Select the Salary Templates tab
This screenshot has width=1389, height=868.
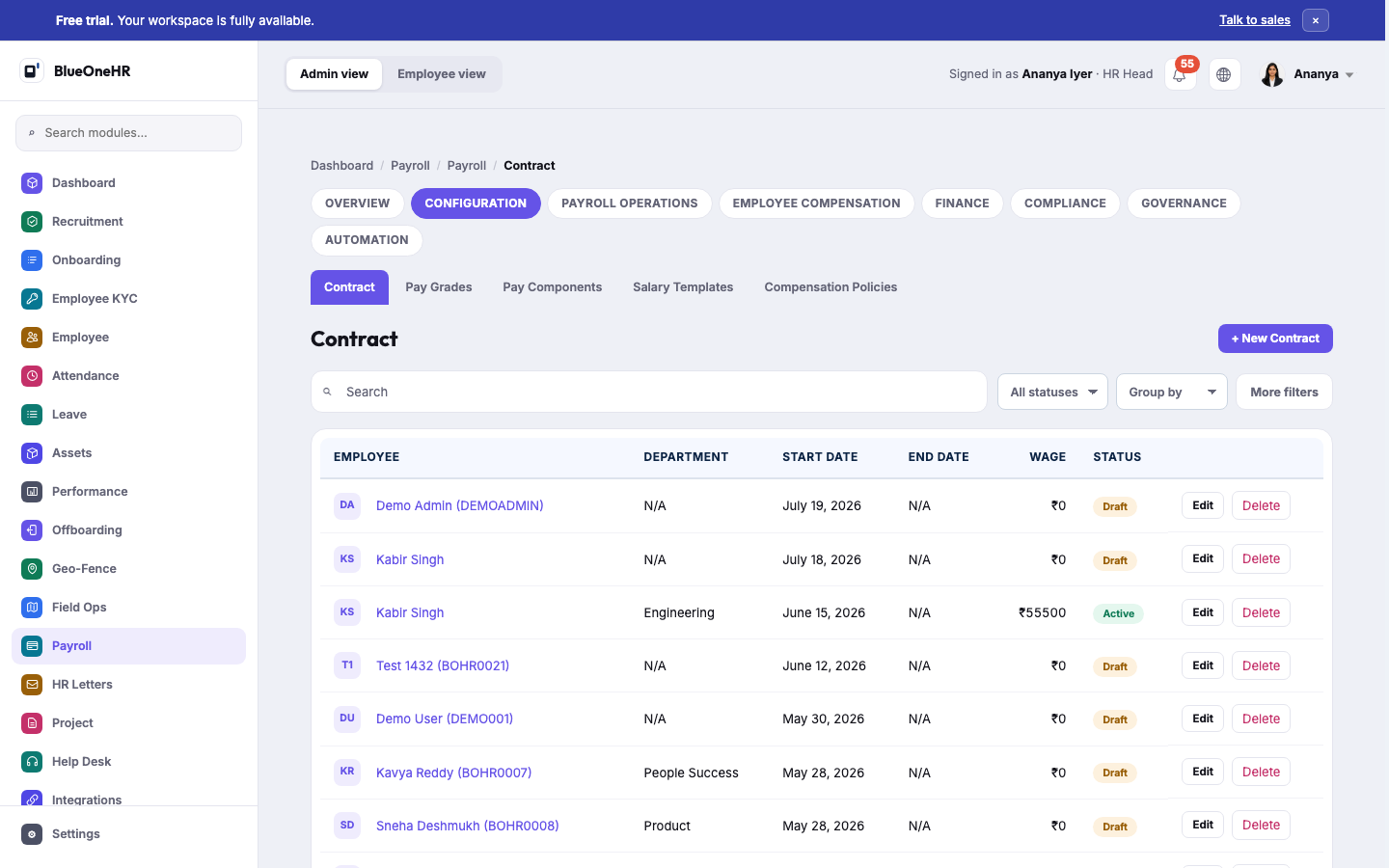683,287
